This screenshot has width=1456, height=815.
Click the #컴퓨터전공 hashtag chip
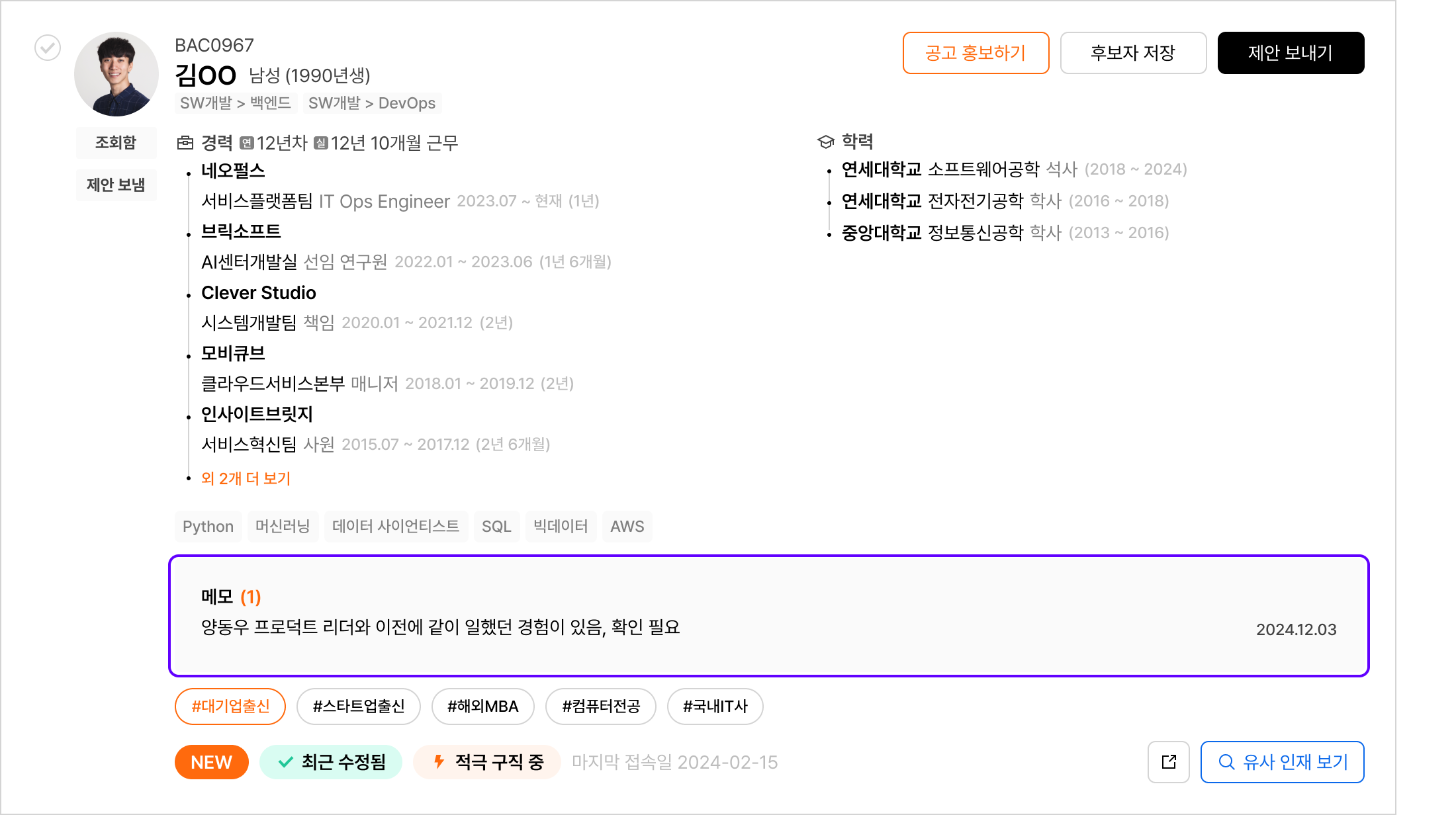(x=601, y=707)
